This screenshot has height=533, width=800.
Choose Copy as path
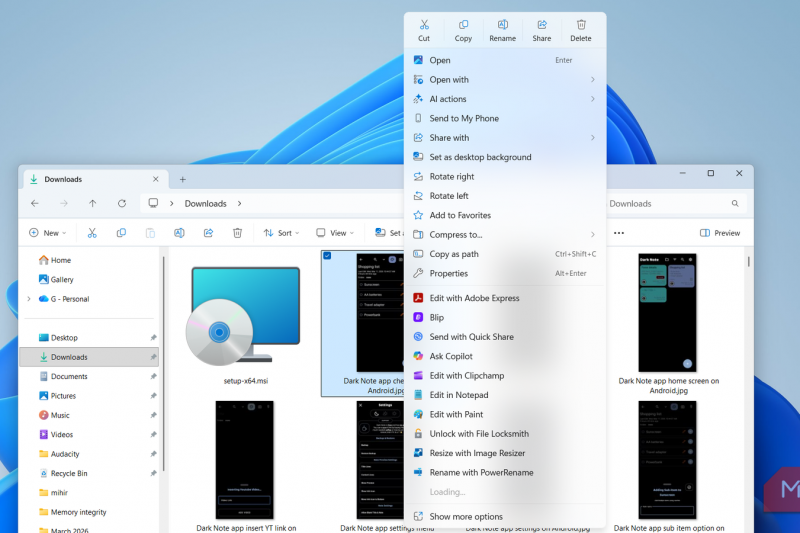point(505,254)
